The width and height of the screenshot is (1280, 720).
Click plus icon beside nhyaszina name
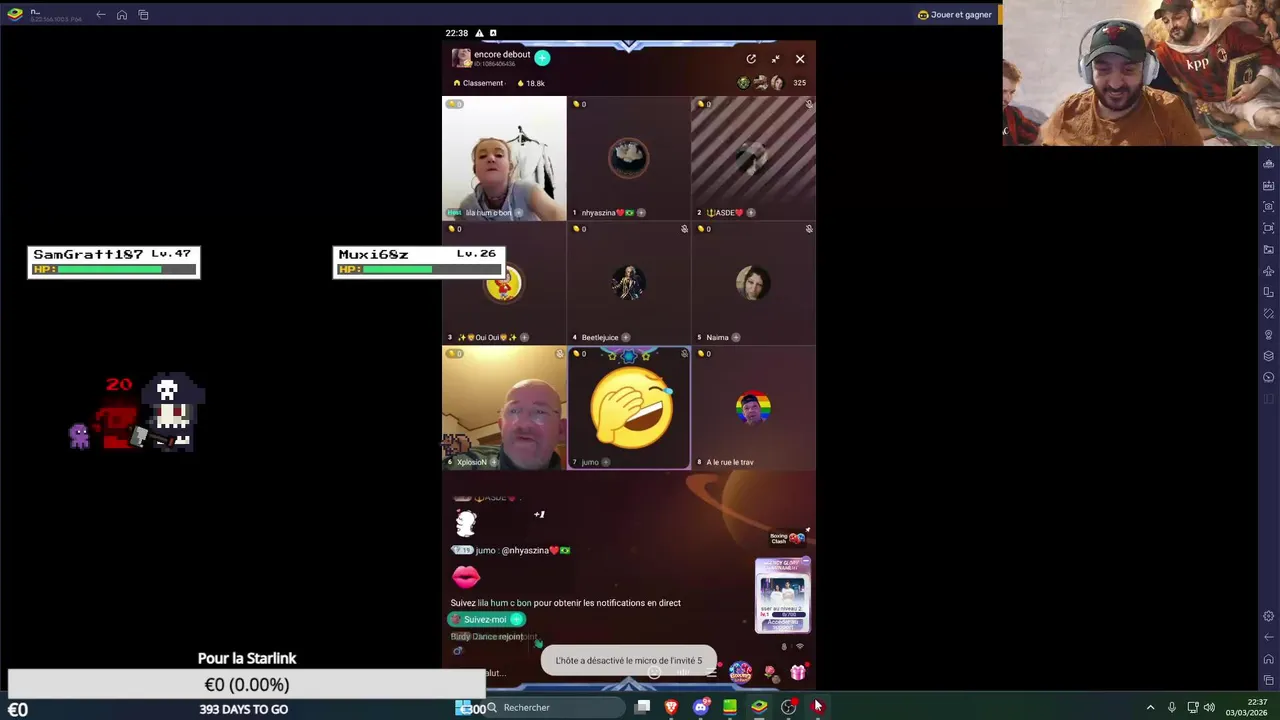[x=641, y=213]
